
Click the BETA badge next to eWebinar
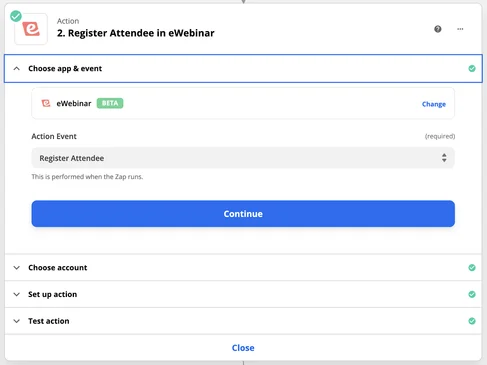(x=110, y=103)
